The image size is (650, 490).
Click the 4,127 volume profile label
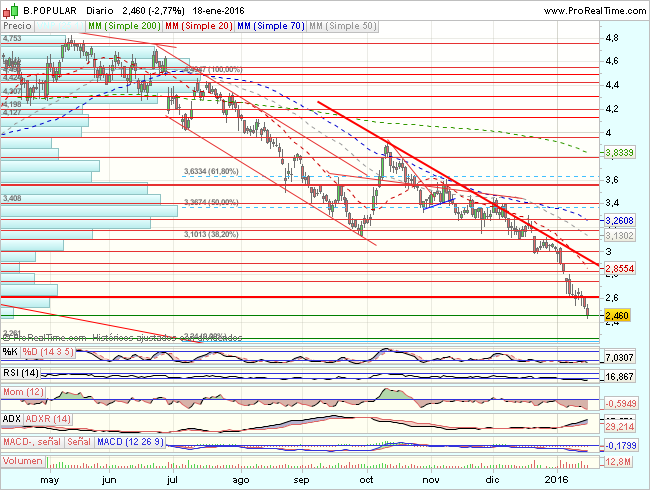[12, 112]
